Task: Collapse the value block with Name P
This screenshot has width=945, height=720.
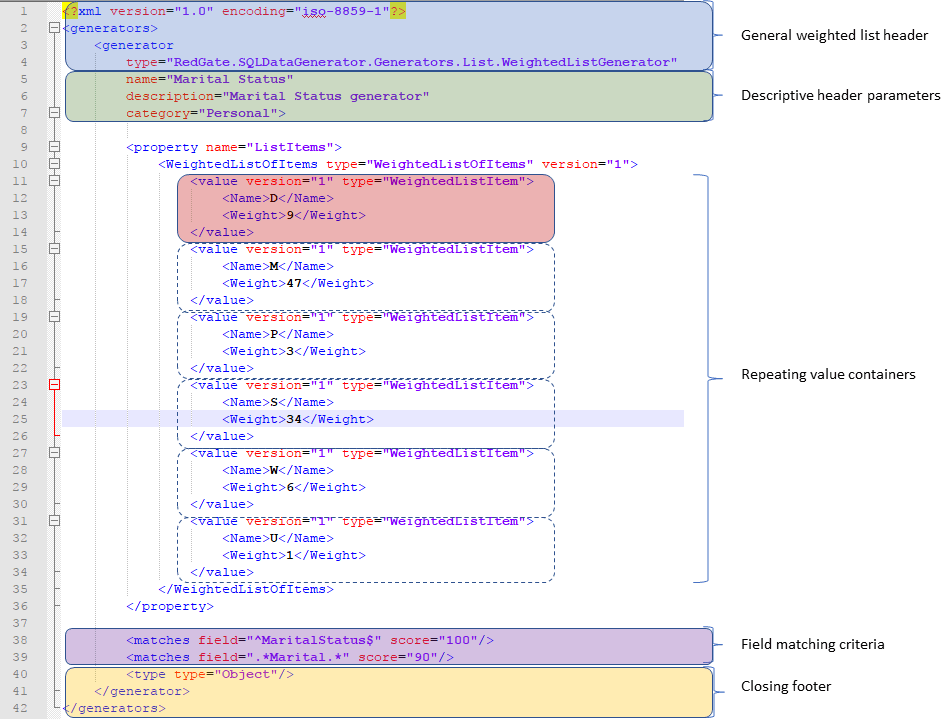Action: point(55,317)
